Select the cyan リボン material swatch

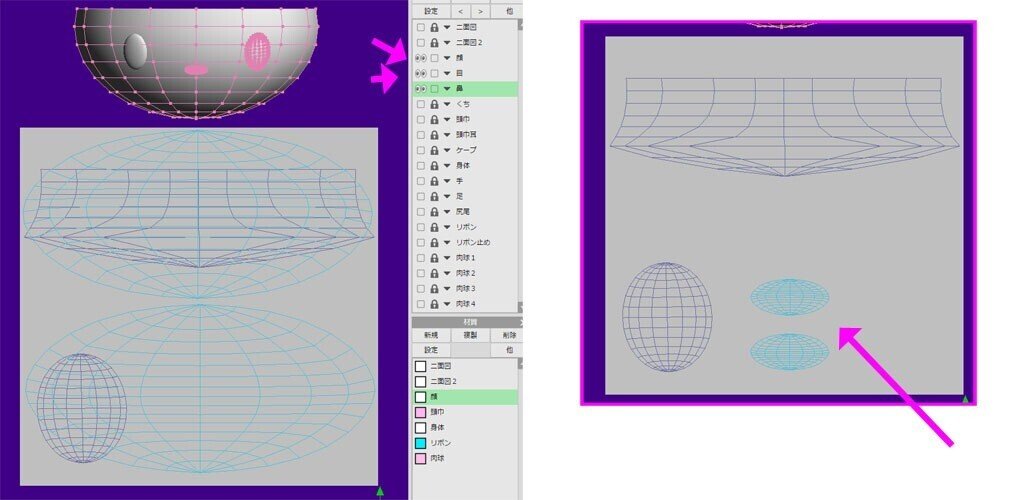click(x=420, y=443)
